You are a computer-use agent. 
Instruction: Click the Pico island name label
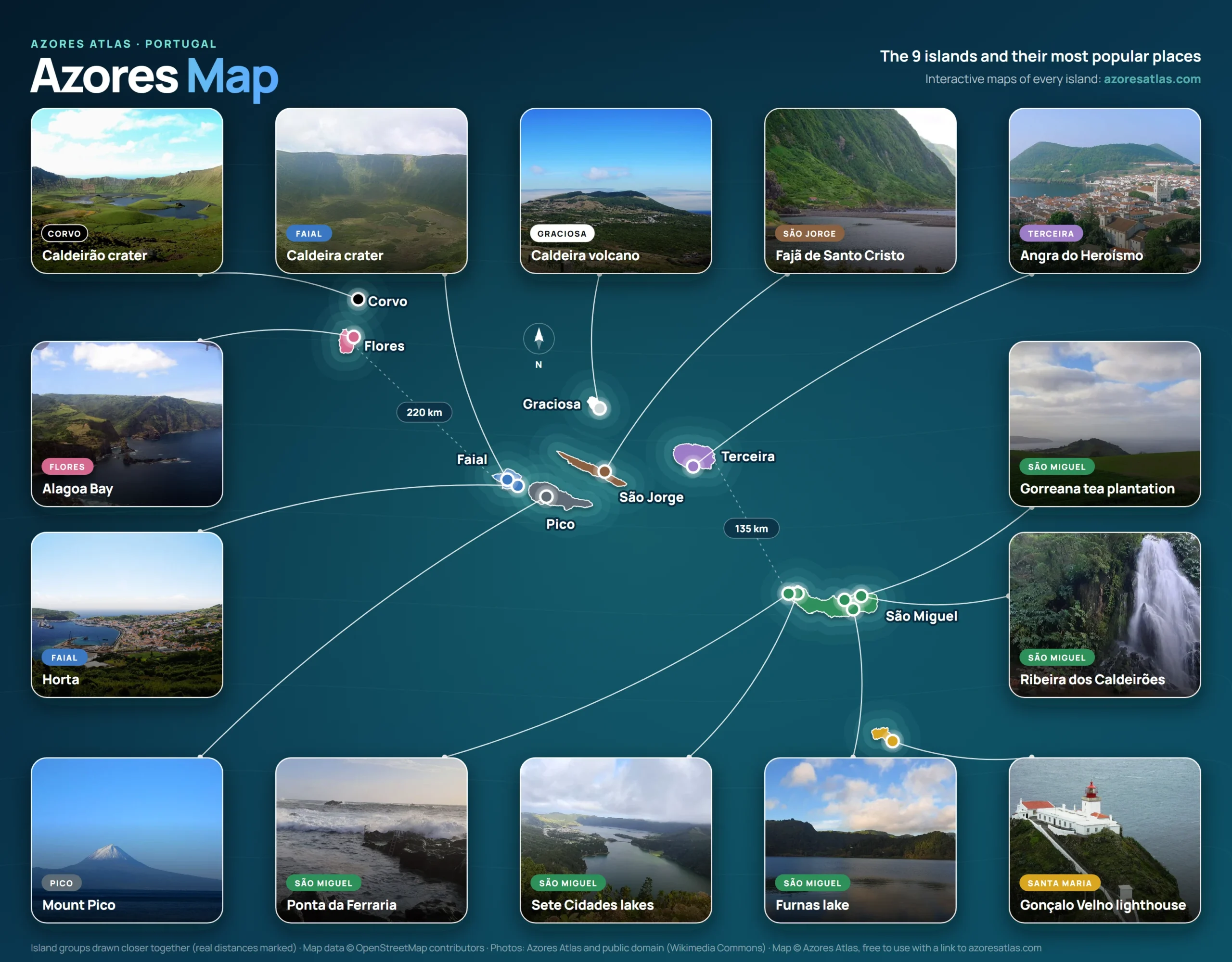tap(560, 524)
